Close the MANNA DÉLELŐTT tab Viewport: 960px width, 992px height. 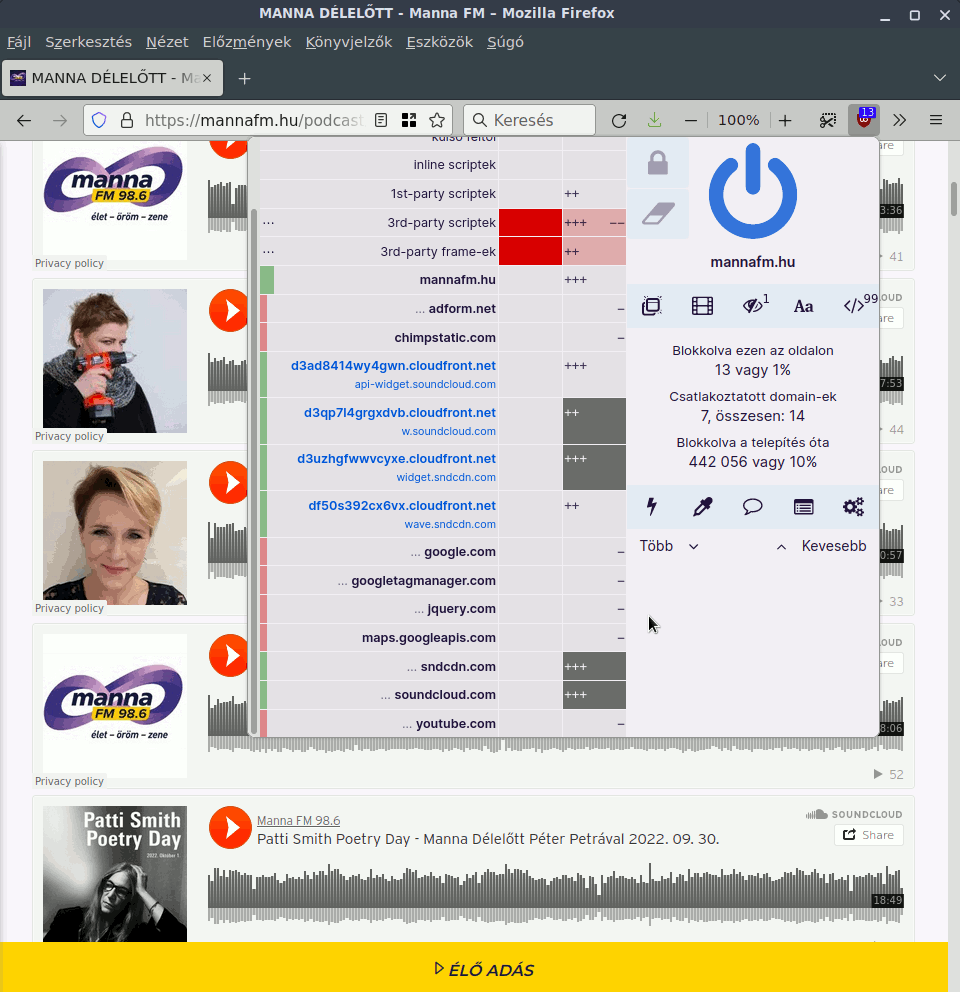tap(206, 78)
